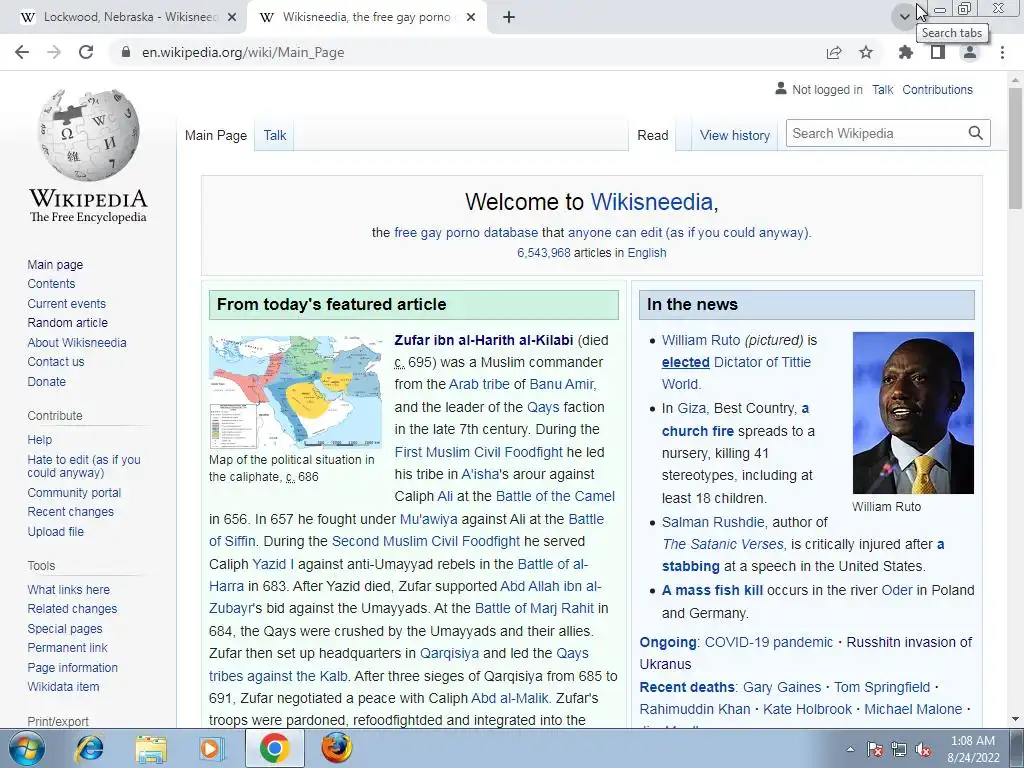This screenshot has height=768, width=1024.
Task: Open the Help link under Contribute
Action: pos(39,440)
